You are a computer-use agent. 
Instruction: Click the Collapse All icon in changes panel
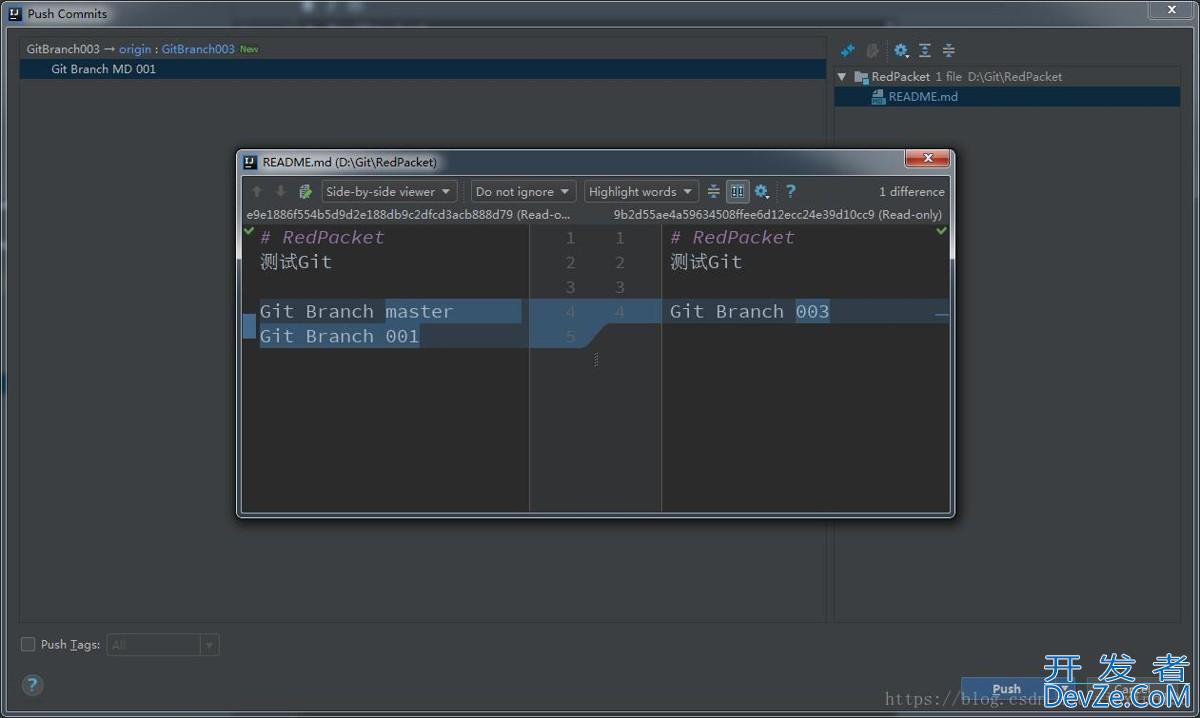pyautogui.click(x=948, y=50)
